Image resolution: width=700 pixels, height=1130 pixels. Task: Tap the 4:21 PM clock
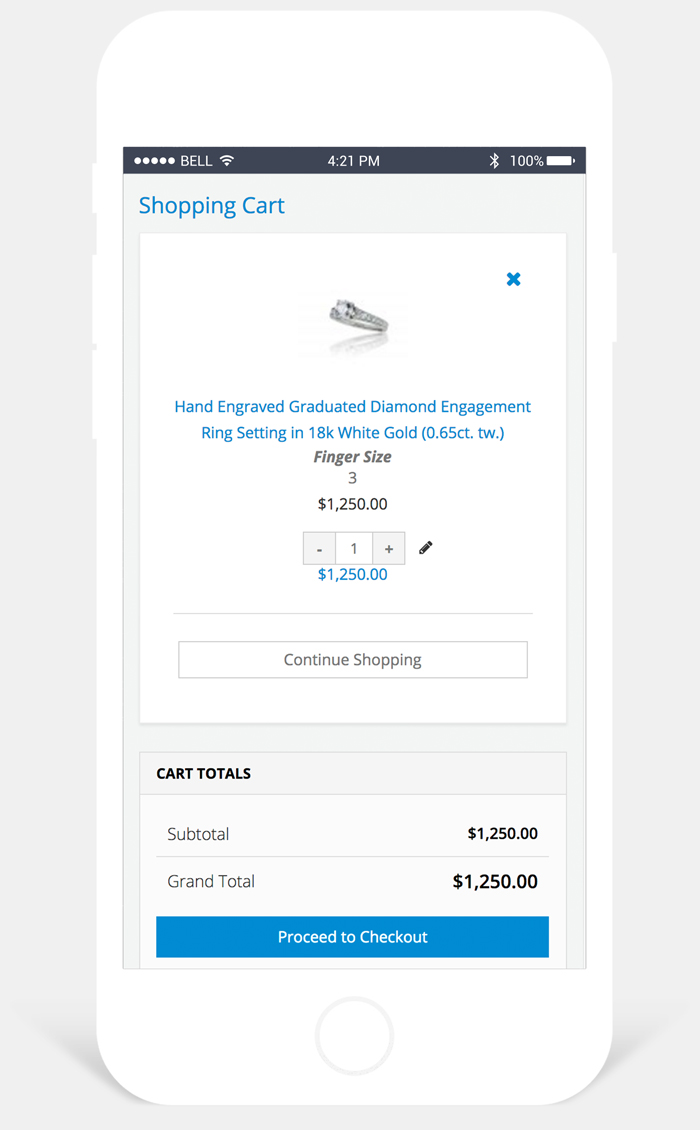tap(353, 160)
